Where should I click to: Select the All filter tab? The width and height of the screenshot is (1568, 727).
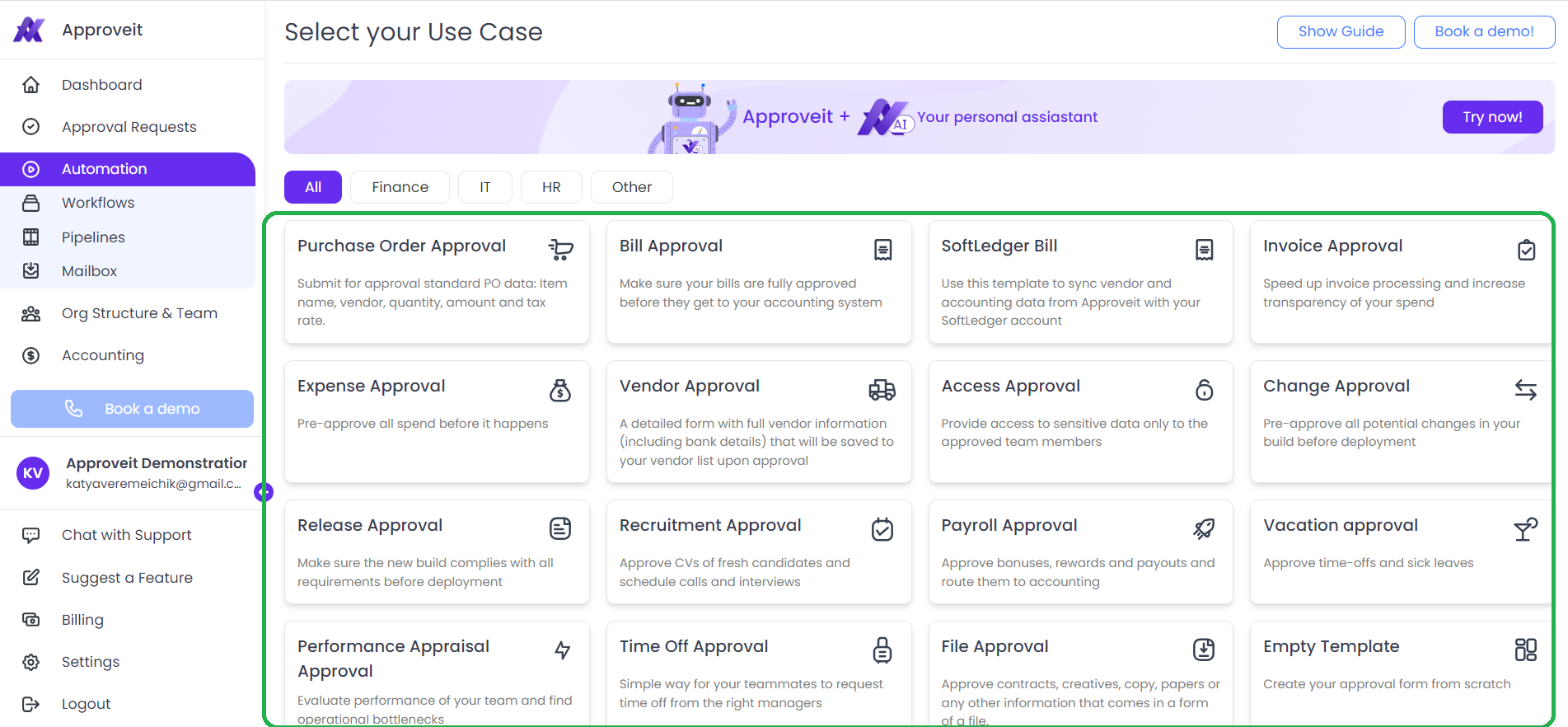click(313, 187)
